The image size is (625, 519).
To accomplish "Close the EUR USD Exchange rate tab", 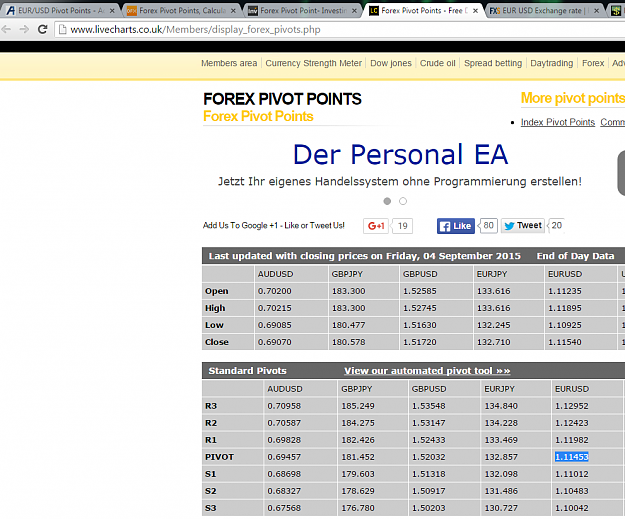I will 596,11.
